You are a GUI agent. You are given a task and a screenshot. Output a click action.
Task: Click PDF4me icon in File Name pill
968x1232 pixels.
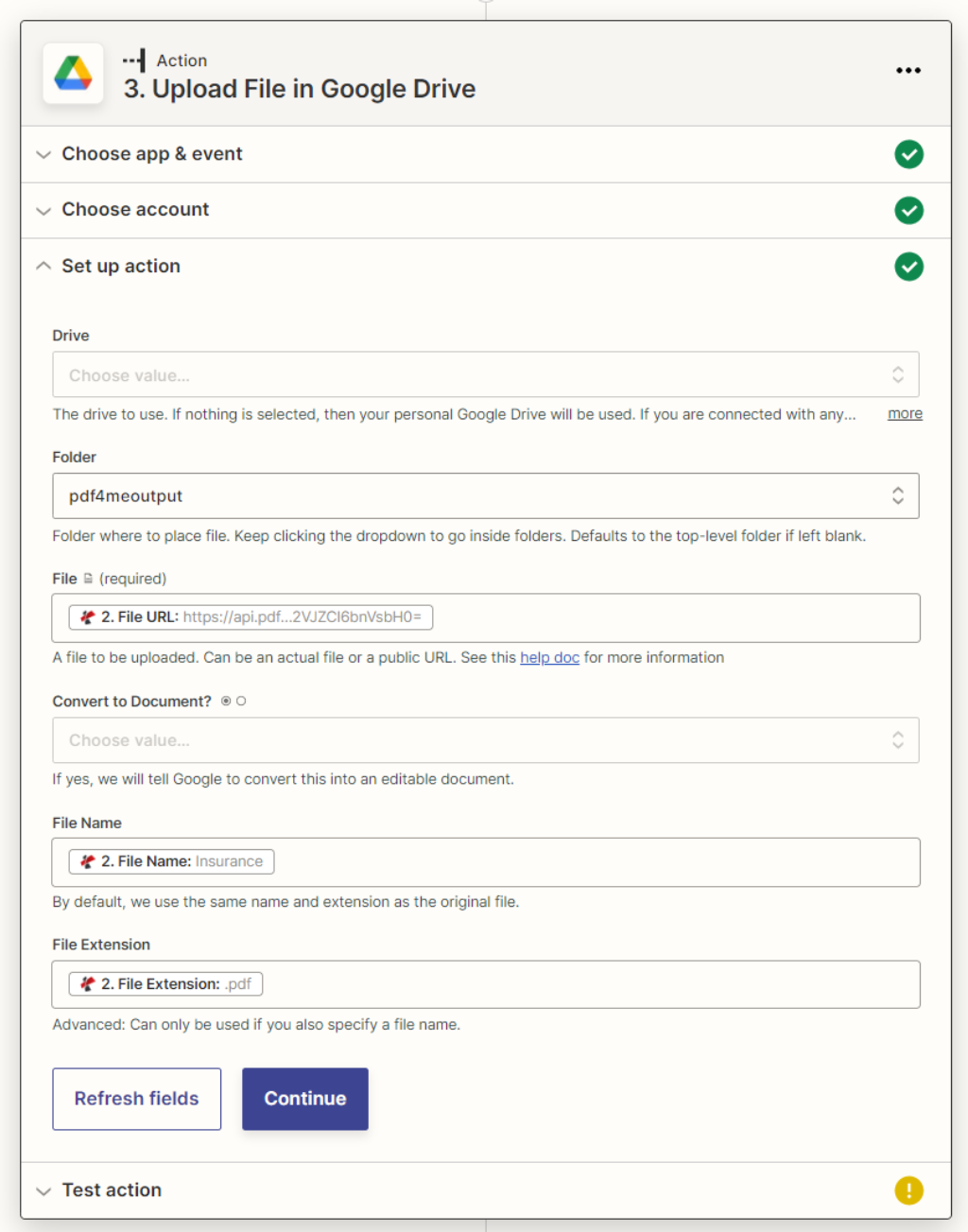88,861
